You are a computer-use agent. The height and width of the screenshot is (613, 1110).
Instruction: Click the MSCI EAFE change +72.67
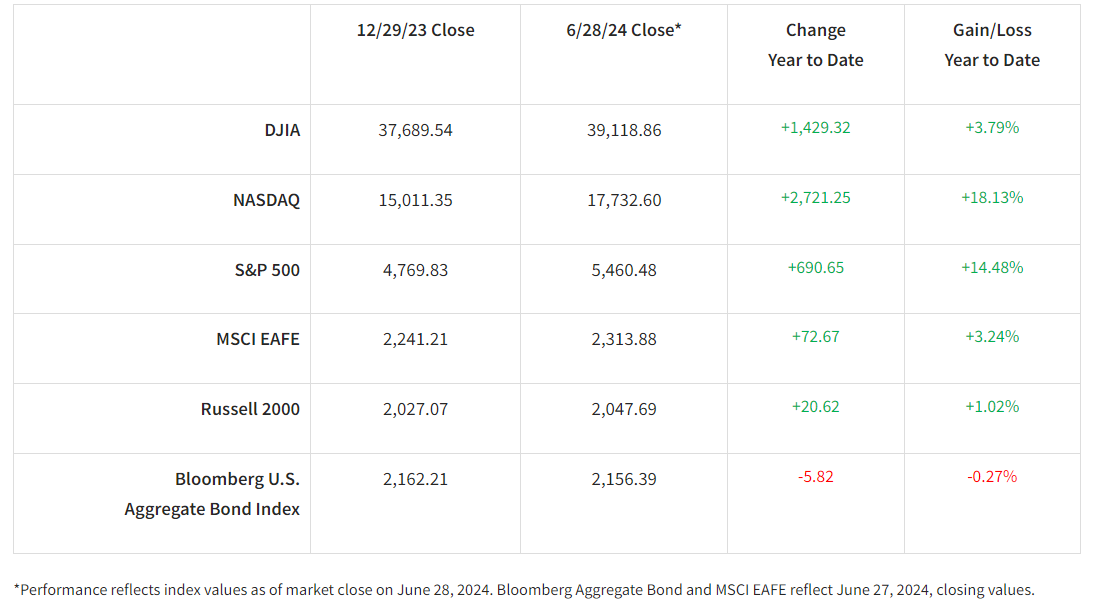coord(816,336)
